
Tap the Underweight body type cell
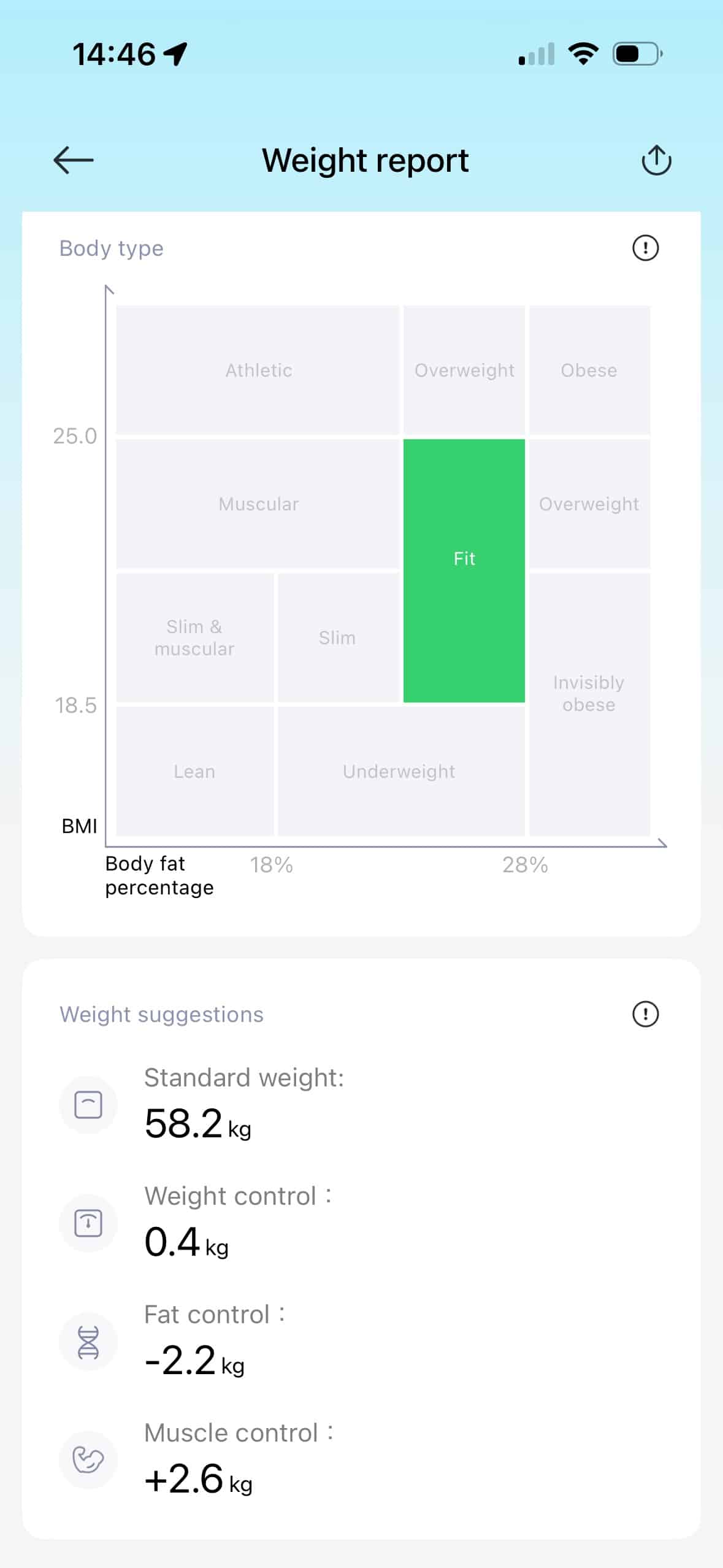click(399, 772)
